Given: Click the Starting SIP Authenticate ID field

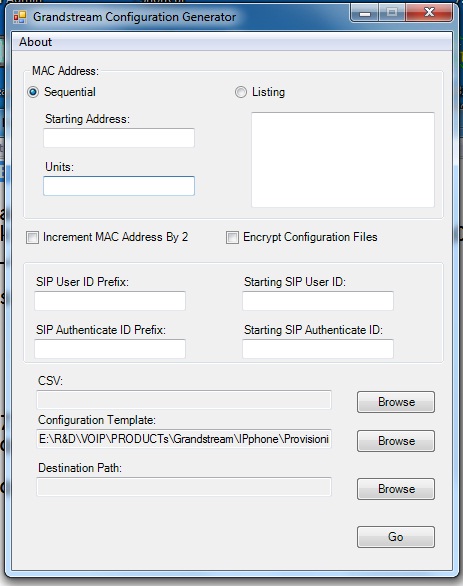Looking at the screenshot, I should [318, 349].
